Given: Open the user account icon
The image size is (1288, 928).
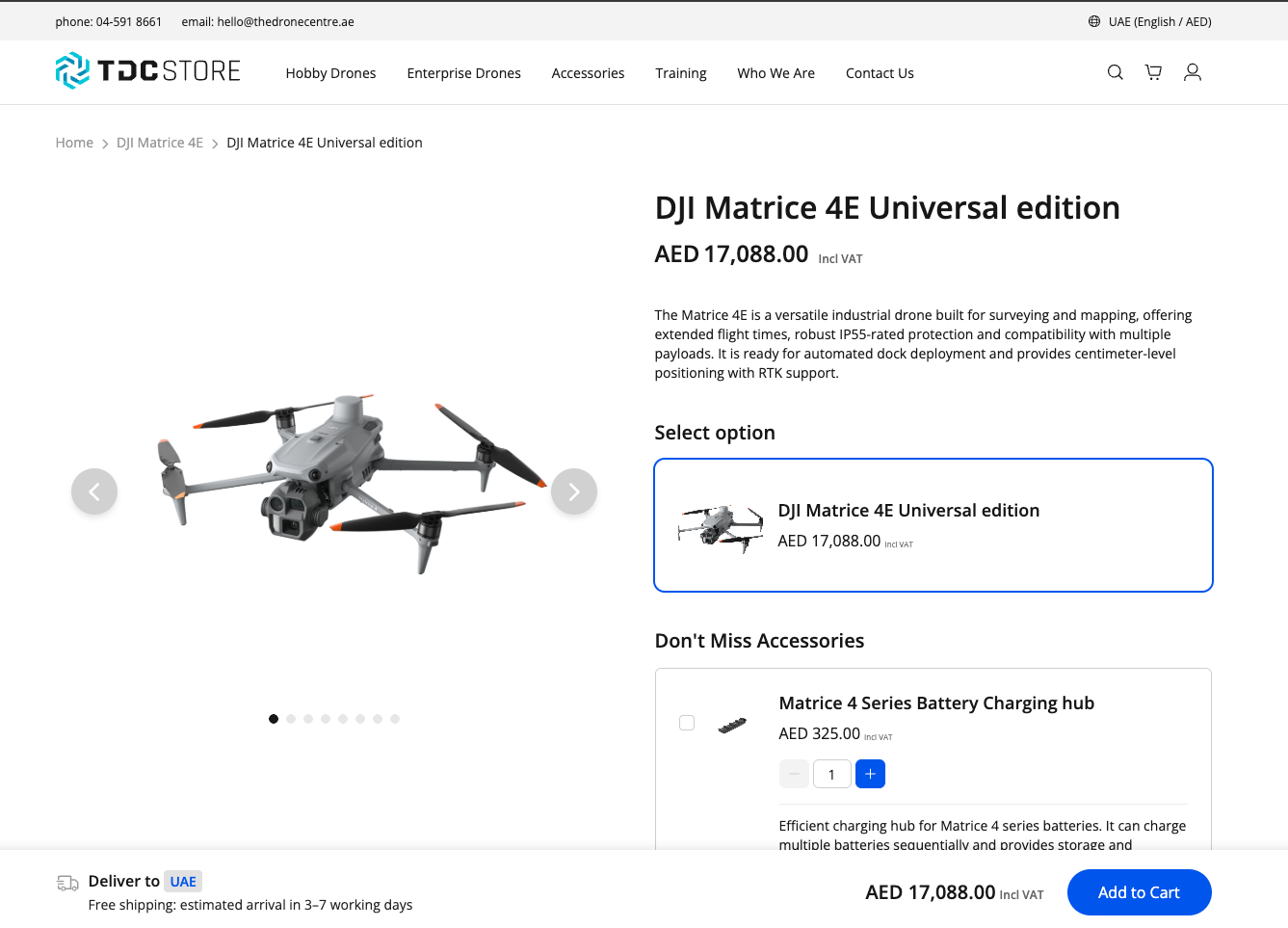Looking at the screenshot, I should (1193, 72).
